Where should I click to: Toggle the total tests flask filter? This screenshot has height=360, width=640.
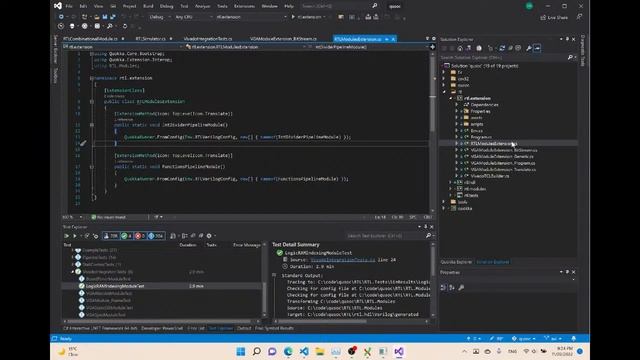point(111,236)
